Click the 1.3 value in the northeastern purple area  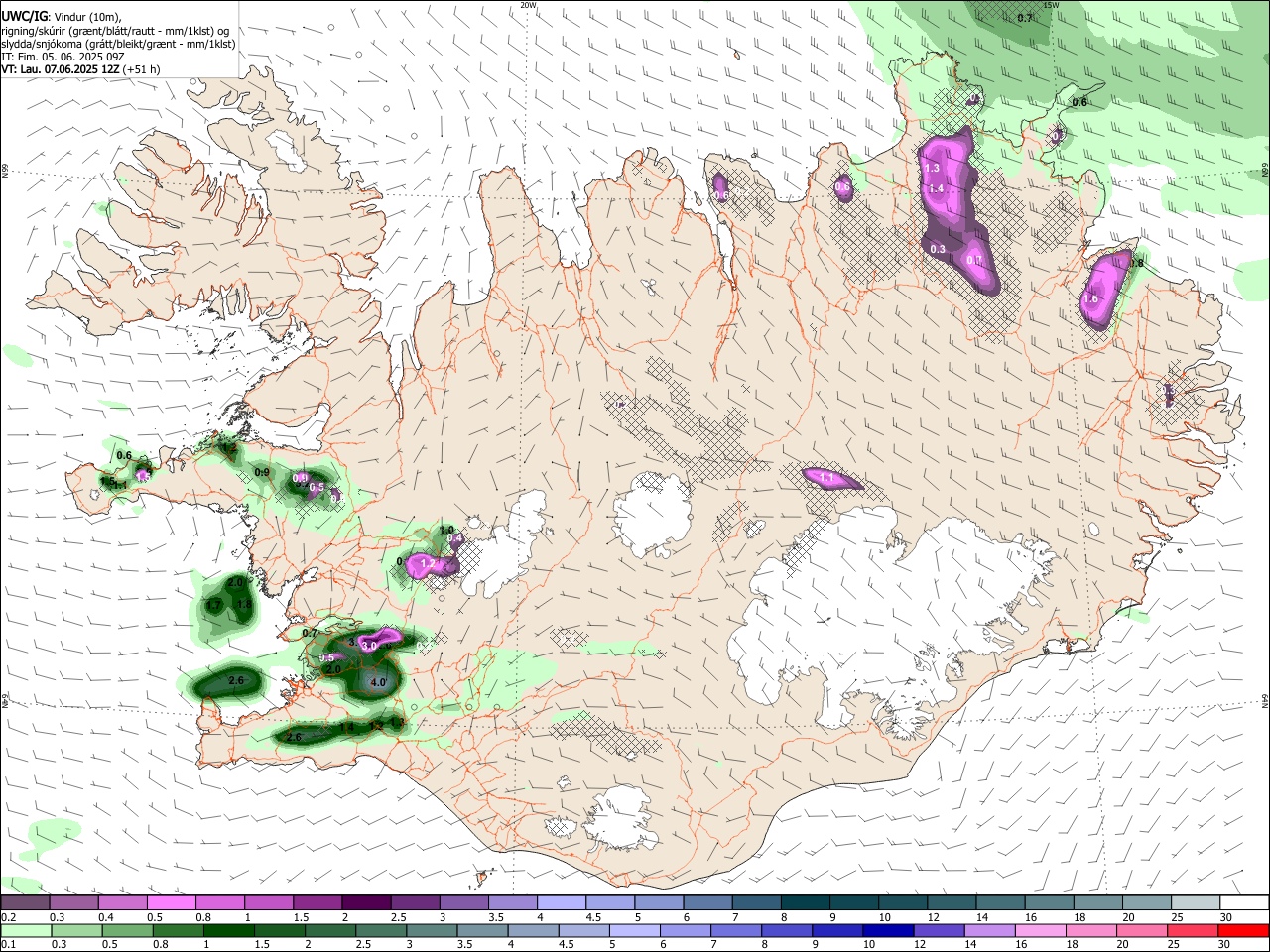point(932,169)
